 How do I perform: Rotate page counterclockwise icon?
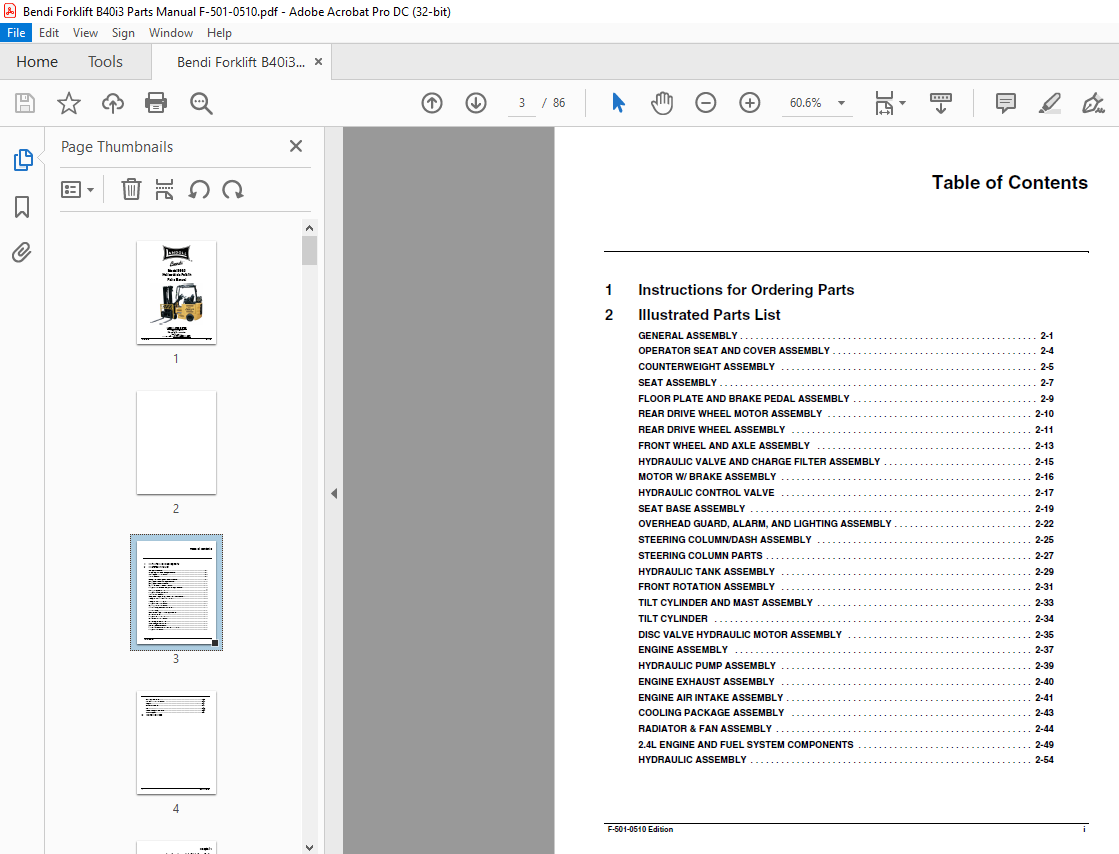click(x=199, y=190)
